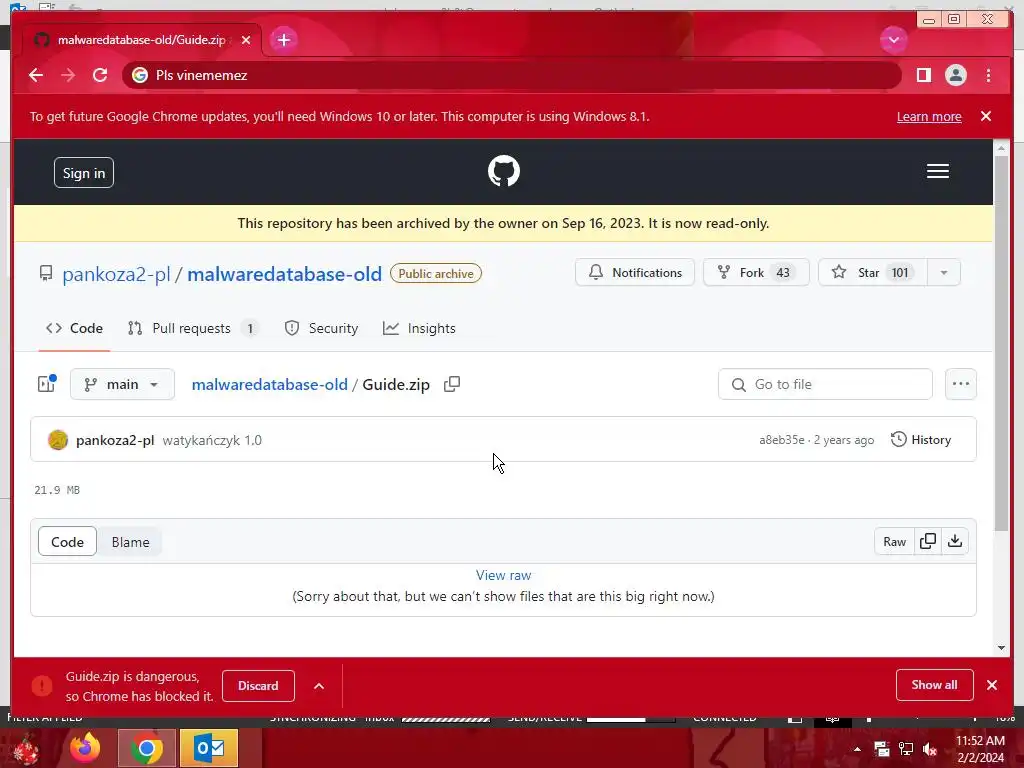Click the 21.9 MB file size text
Screen dimensions: 1024x768
coord(57,490)
